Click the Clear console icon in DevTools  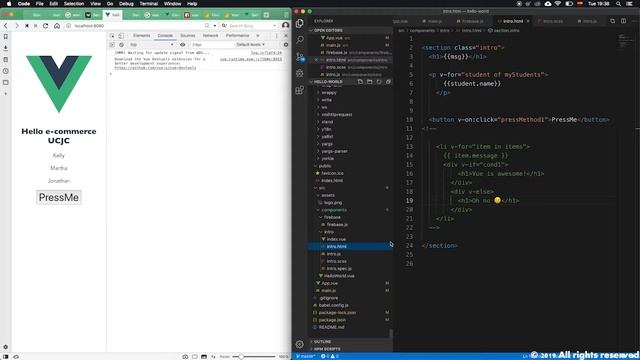121,45
